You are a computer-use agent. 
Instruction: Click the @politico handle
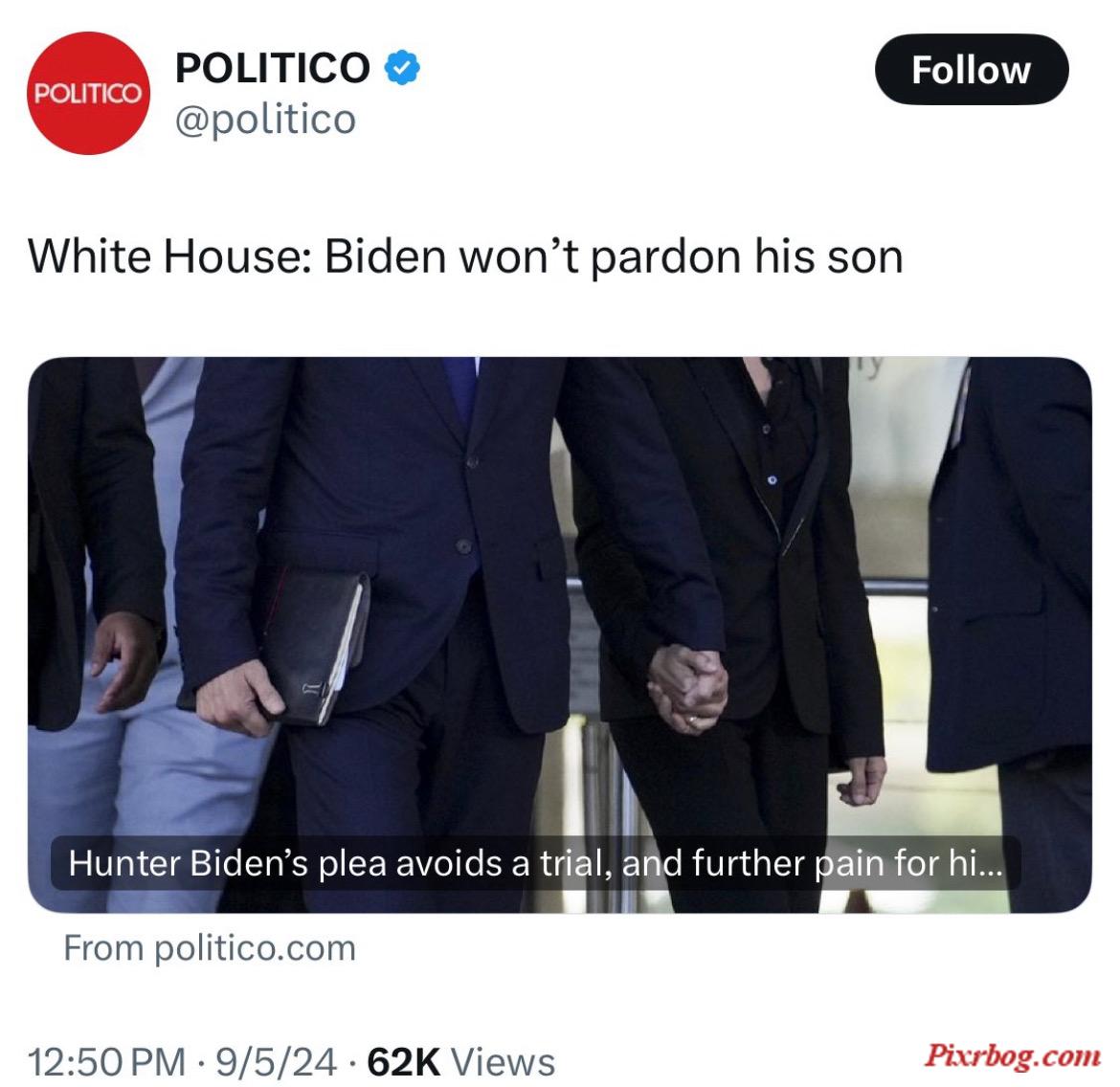pyautogui.click(x=266, y=120)
